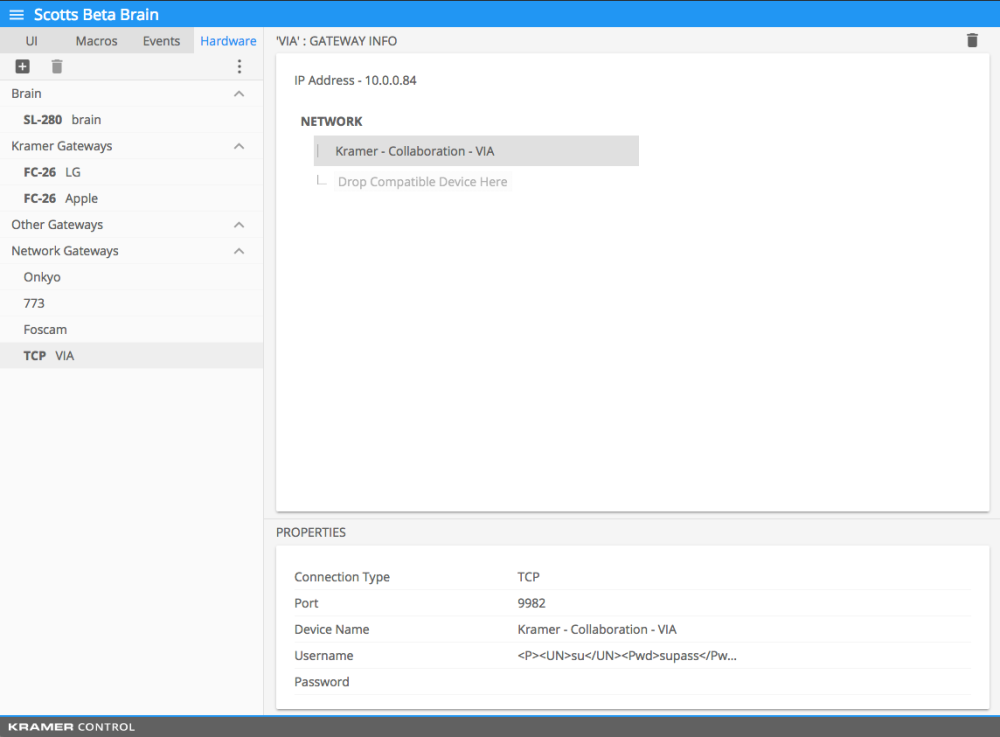Select the Hardware tab
The image size is (1000, 737).
[x=228, y=41]
